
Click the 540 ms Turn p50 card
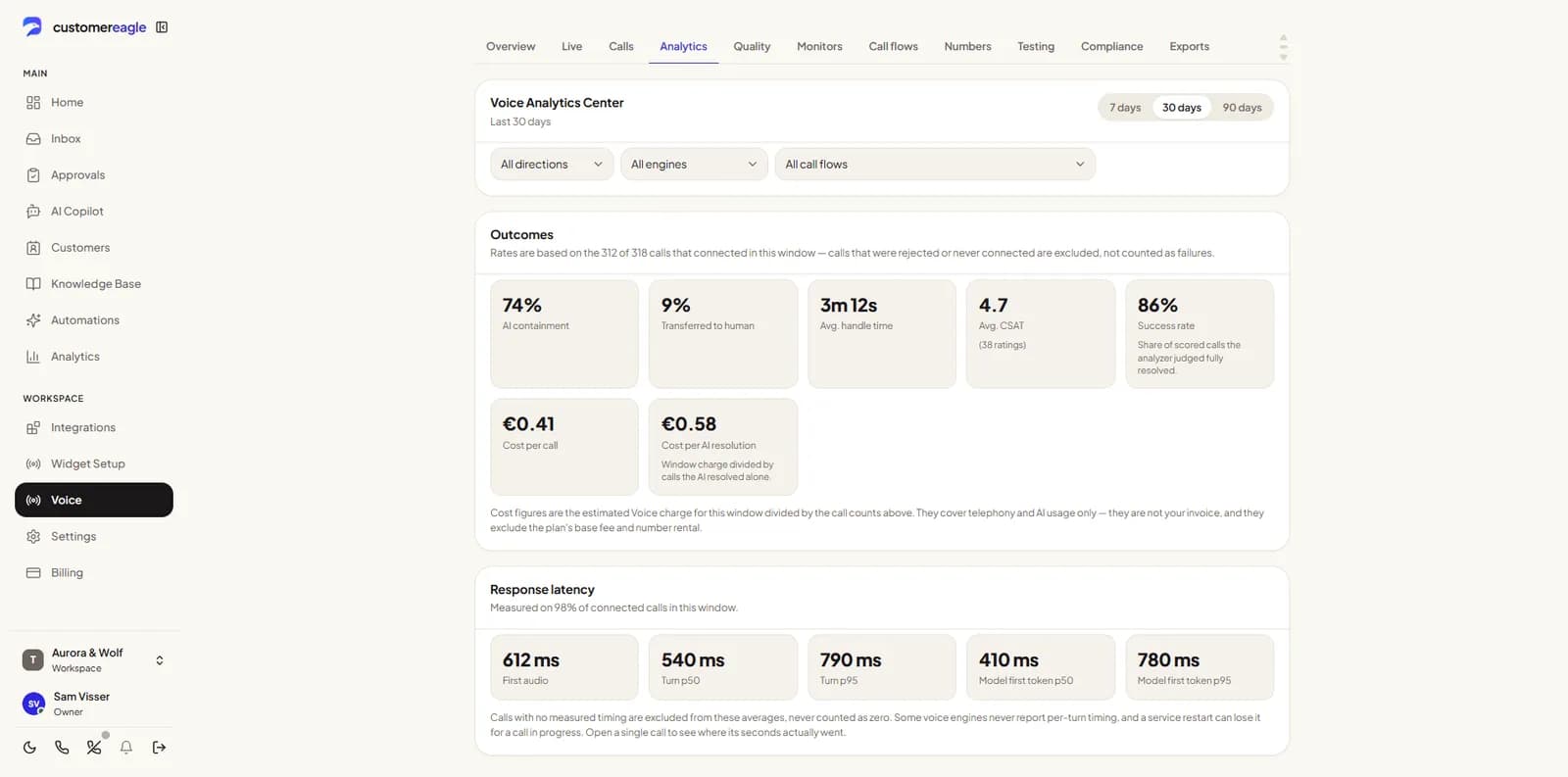tap(723, 667)
